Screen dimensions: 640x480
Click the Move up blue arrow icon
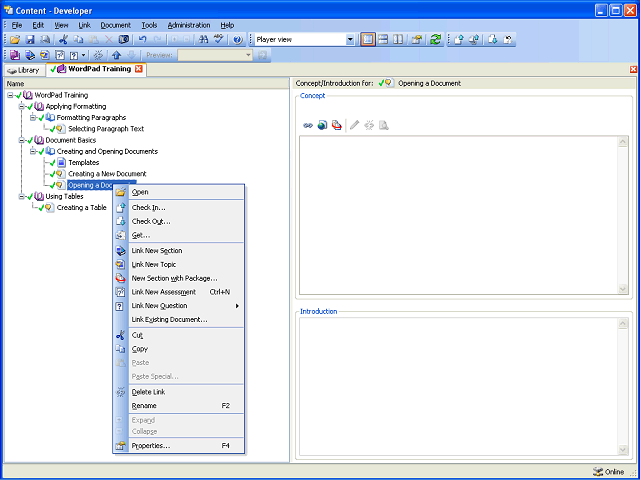tap(116, 55)
